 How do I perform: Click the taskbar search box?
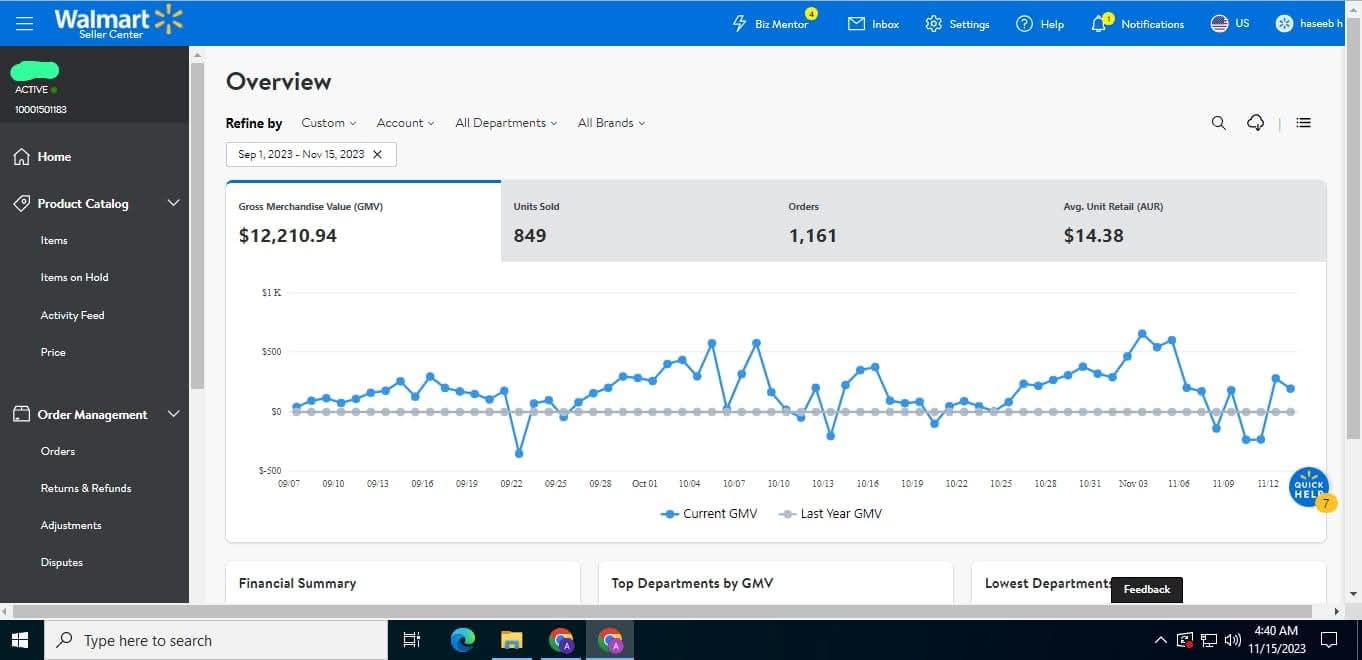coord(215,640)
